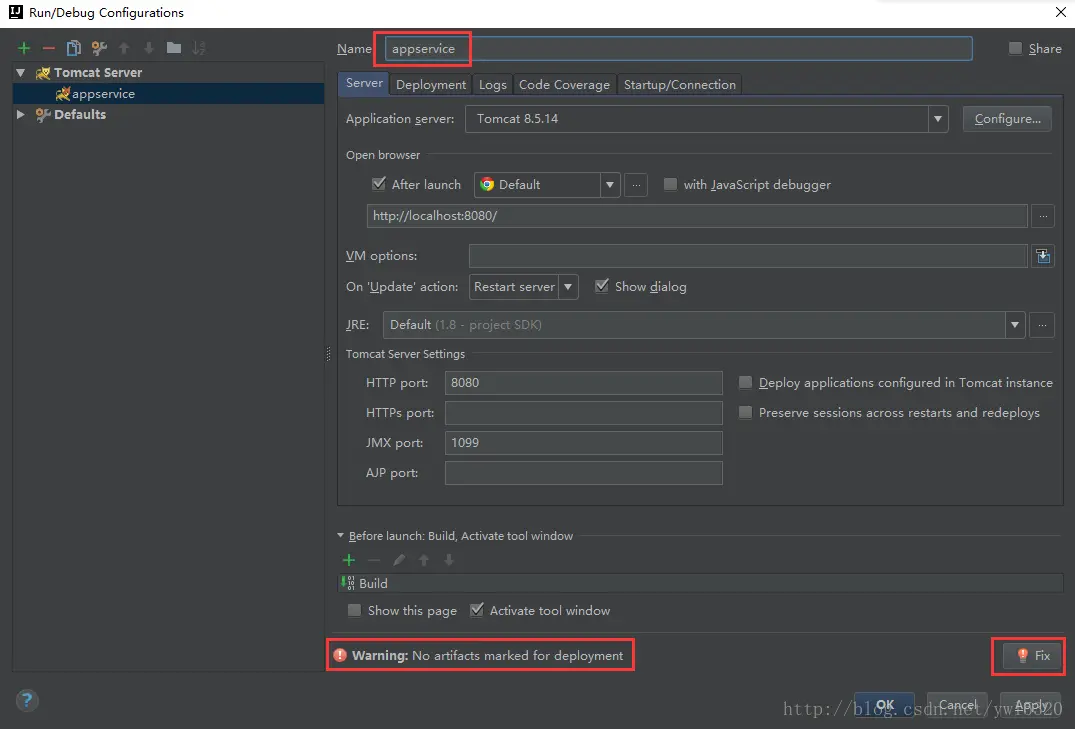
Task: Click the Configure... button
Action: click(1007, 119)
